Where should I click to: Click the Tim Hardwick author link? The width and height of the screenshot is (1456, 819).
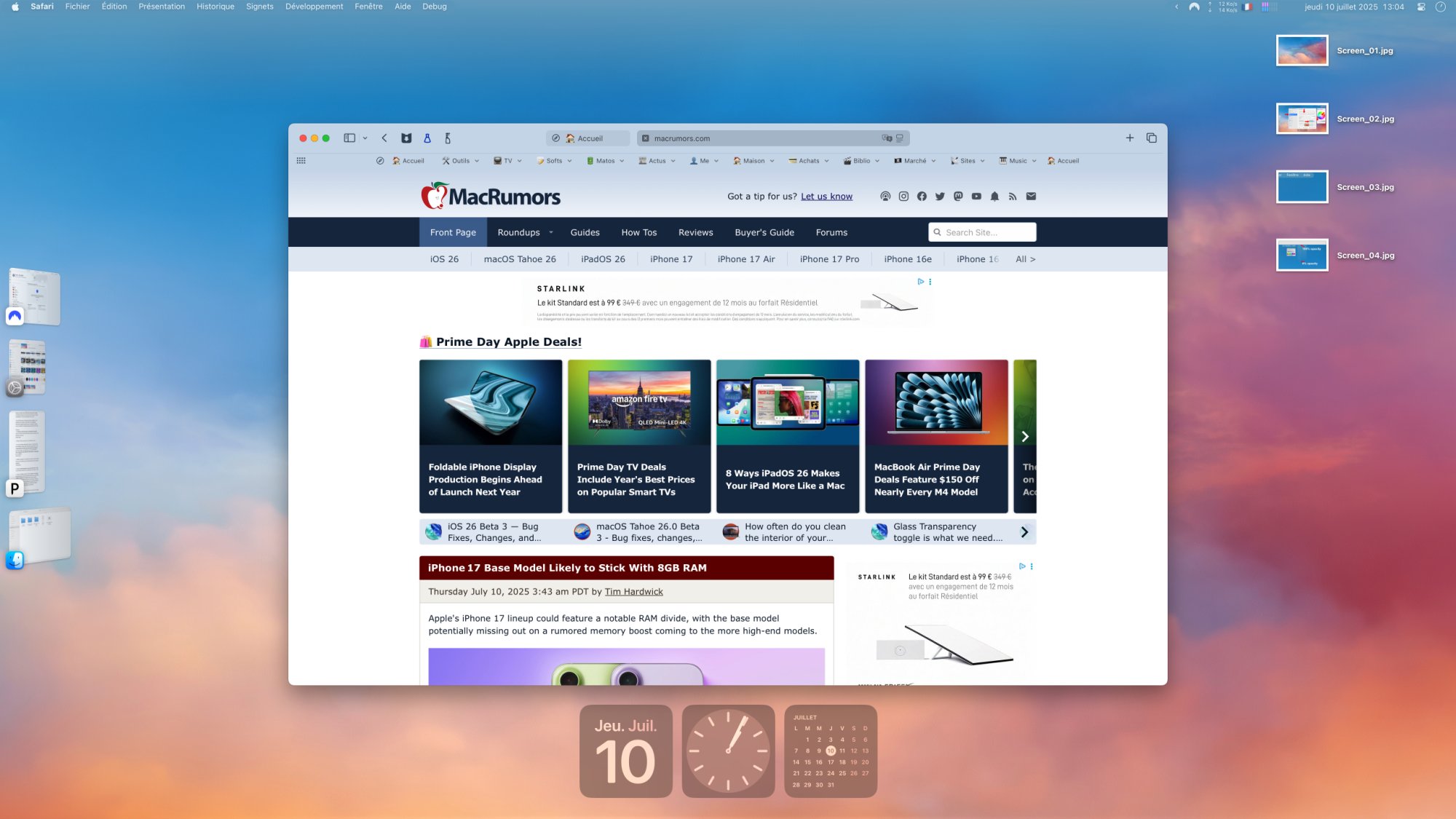633,592
